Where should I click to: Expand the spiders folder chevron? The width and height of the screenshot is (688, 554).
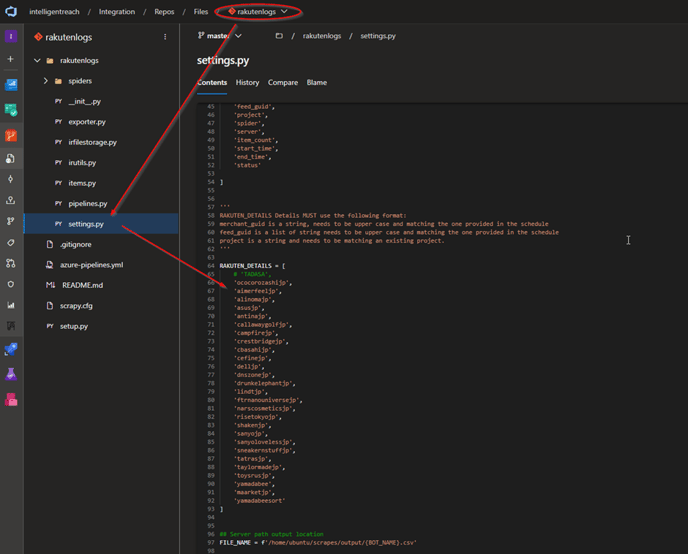pos(46,81)
